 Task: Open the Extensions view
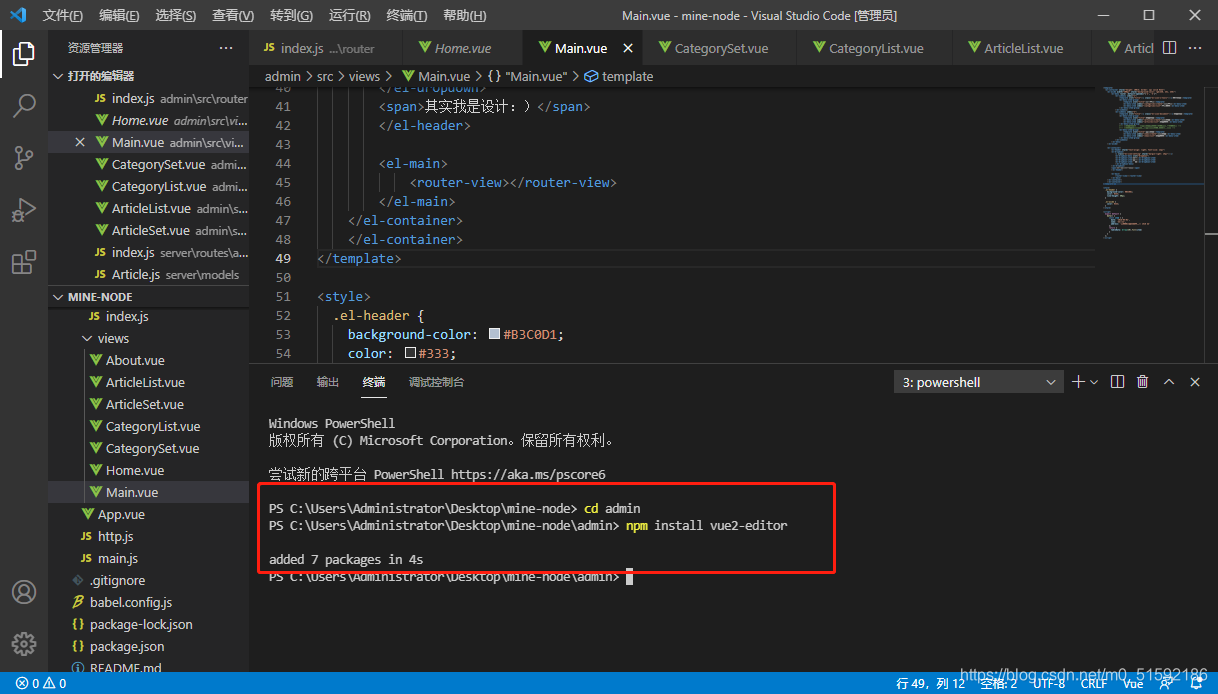point(24,263)
